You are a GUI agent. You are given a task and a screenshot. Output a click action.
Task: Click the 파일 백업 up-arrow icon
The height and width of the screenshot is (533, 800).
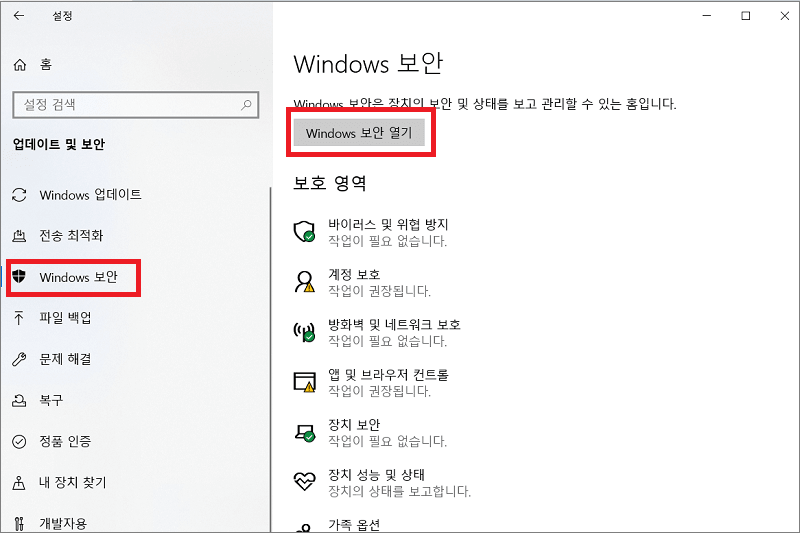point(19,318)
